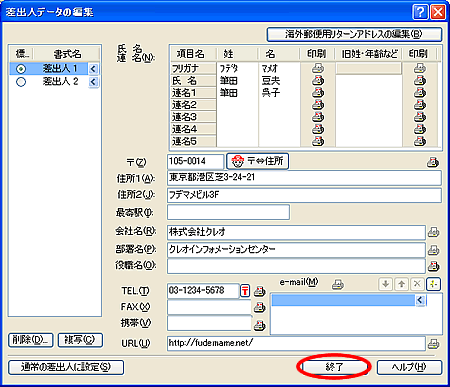
Task: Click 連名2 row label
Action: [x=193, y=105]
